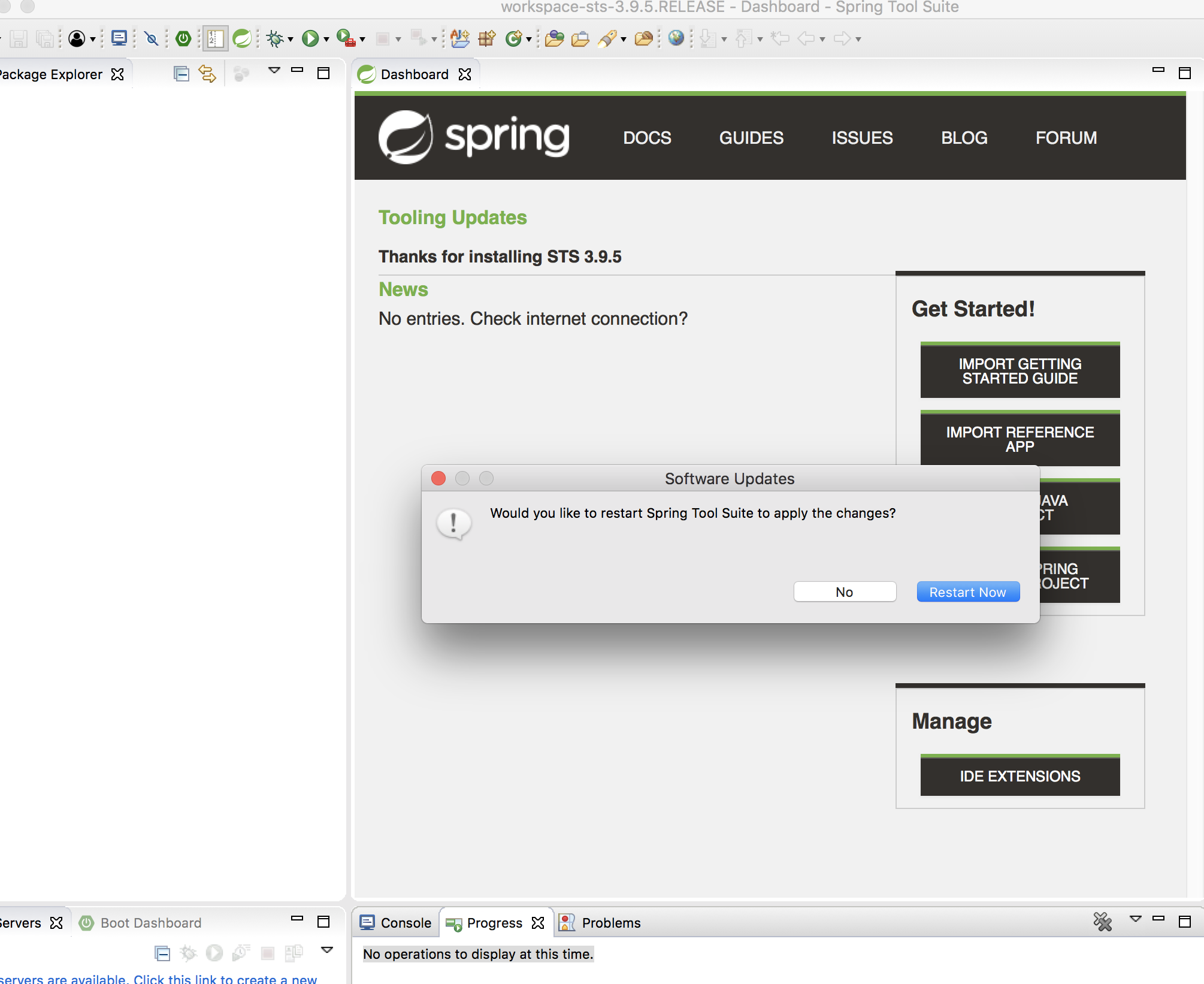Expand the Forward history dropdown
The width and height of the screenshot is (1204, 984).
[858, 40]
